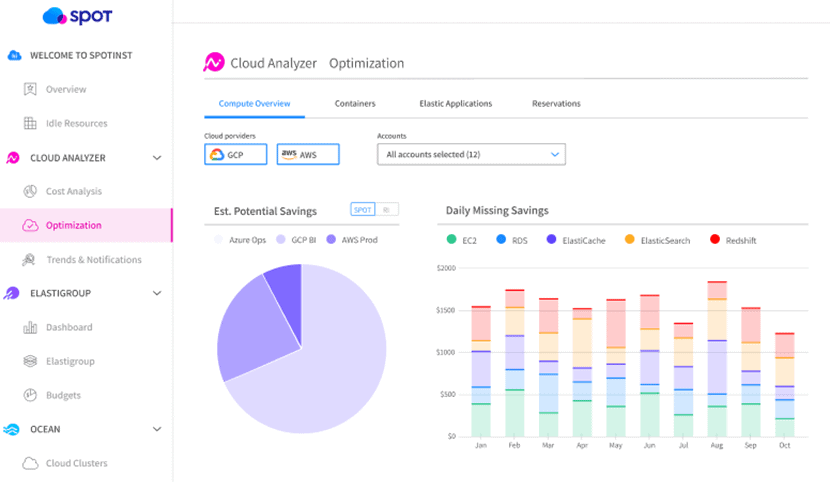The image size is (830, 482).
Task: Click the Idle Resources grid icon
Action: 30,123
